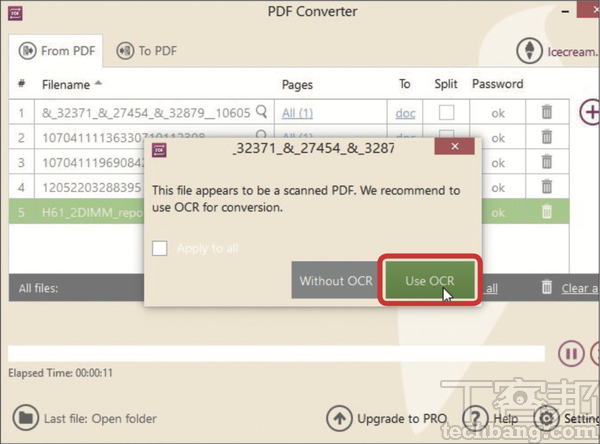Click the dialog's PDF icon in its title bar

click(x=159, y=150)
